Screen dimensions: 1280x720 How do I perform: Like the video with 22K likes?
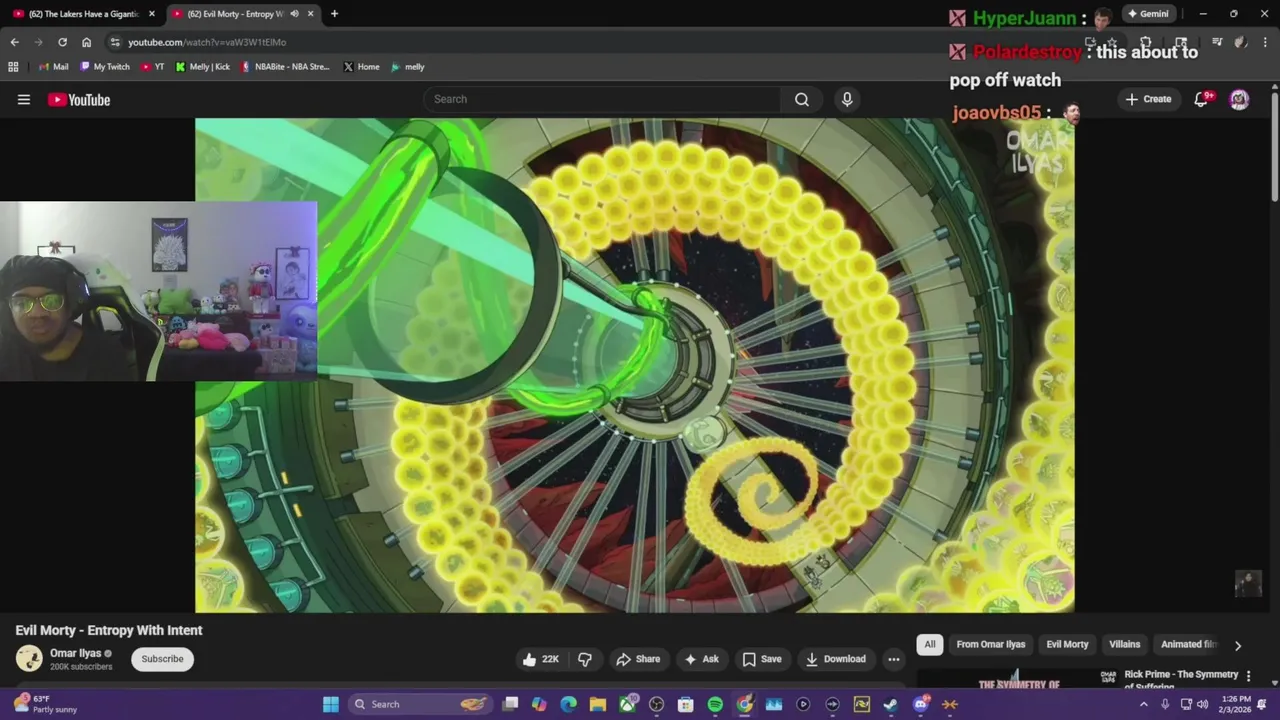[x=540, y=659]
